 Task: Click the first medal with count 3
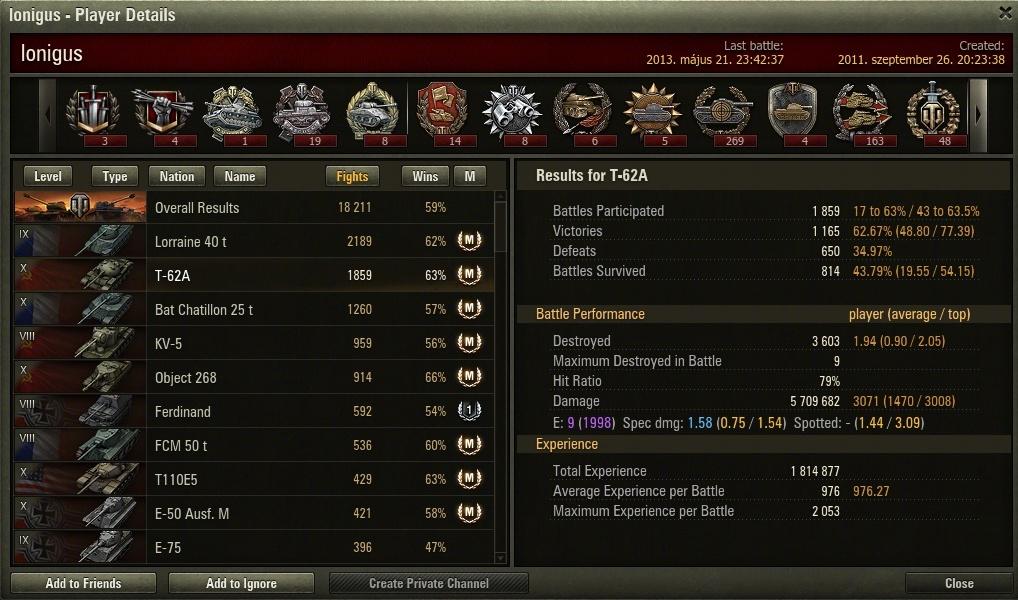click(x=93, y=114)
